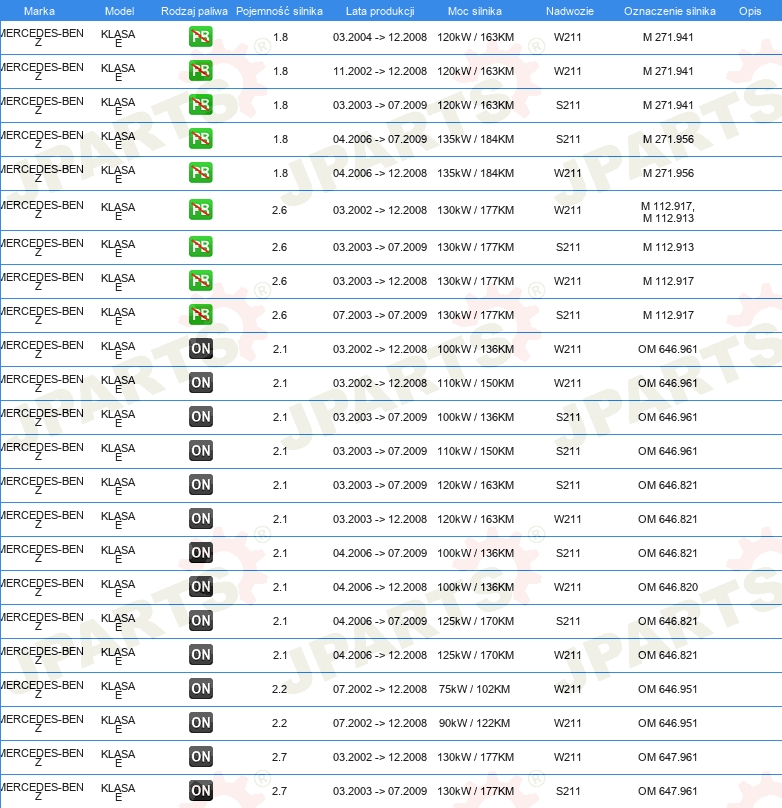This screenshot has height=808, width=782.
Task: Click M 271.956 in the 135kW W211 row
Action: [668, 173]
